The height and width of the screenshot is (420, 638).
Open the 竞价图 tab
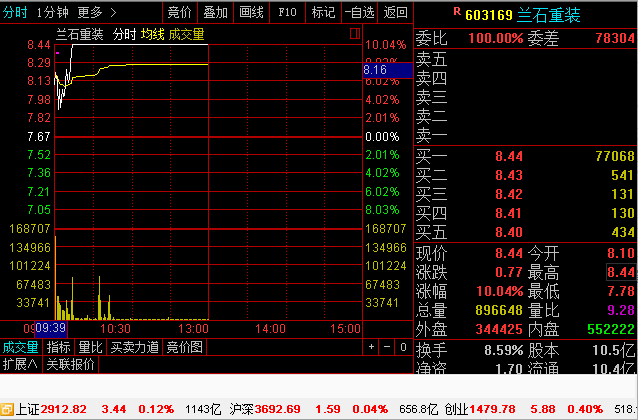click(185, 347)
